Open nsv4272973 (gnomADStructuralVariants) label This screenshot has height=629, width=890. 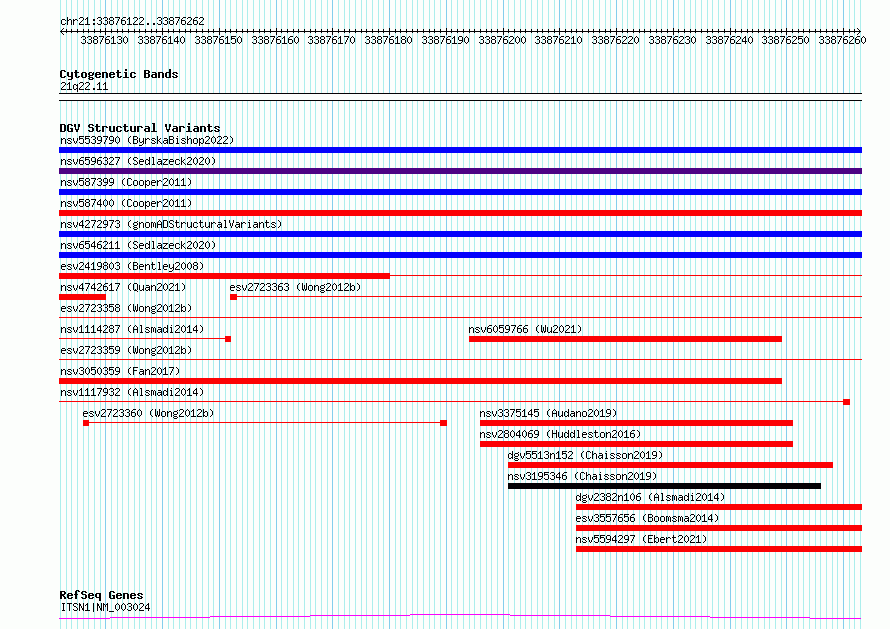coord(171,224)
